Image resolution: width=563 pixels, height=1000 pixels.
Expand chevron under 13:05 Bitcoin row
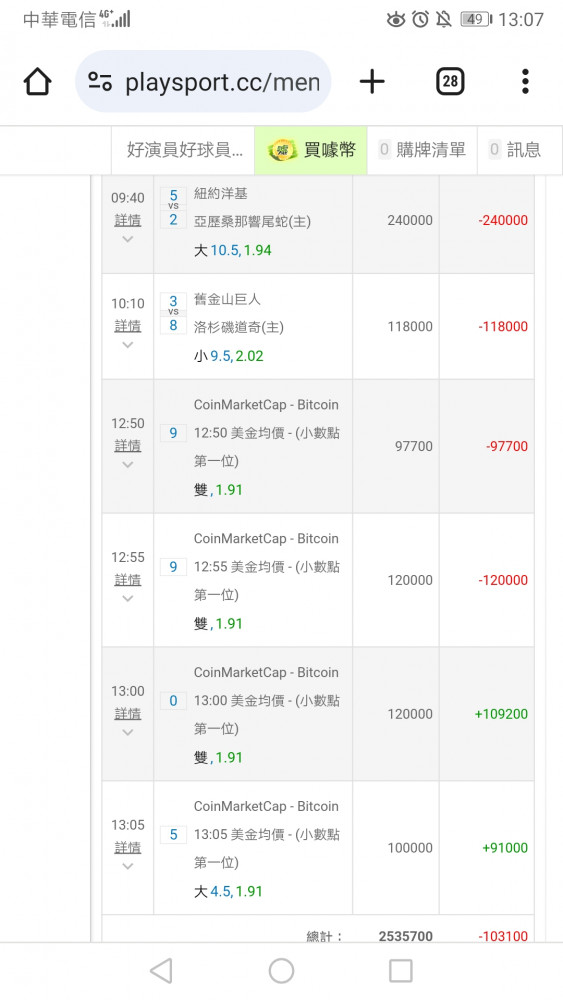[128, 866]
